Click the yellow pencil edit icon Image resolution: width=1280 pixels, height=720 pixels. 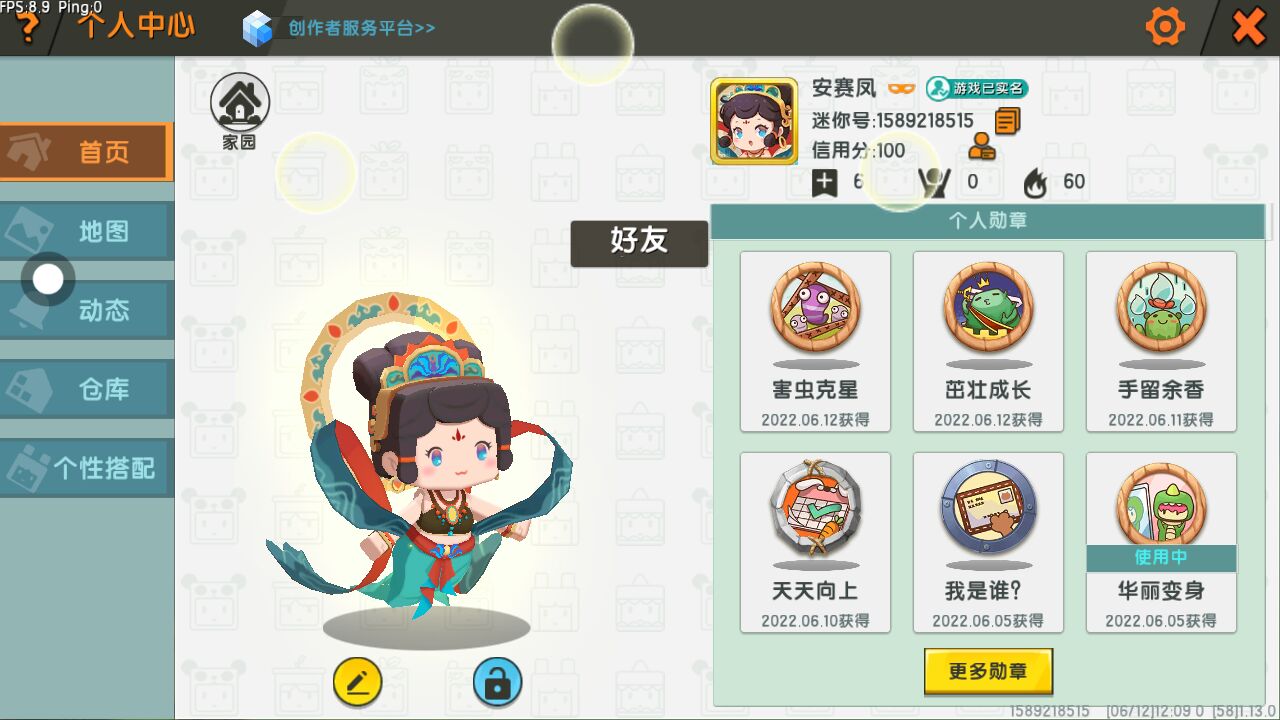(358, 683)
